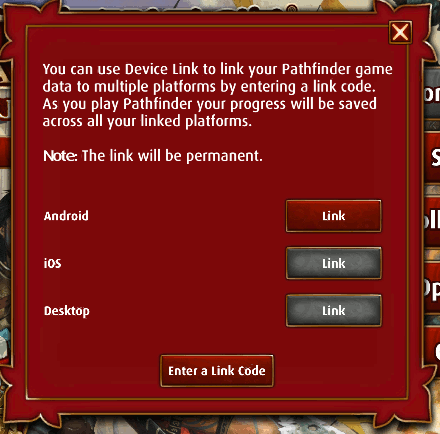Click the permanent link Note text
This screenshot has height=434, width=440.
coord(153,156)
